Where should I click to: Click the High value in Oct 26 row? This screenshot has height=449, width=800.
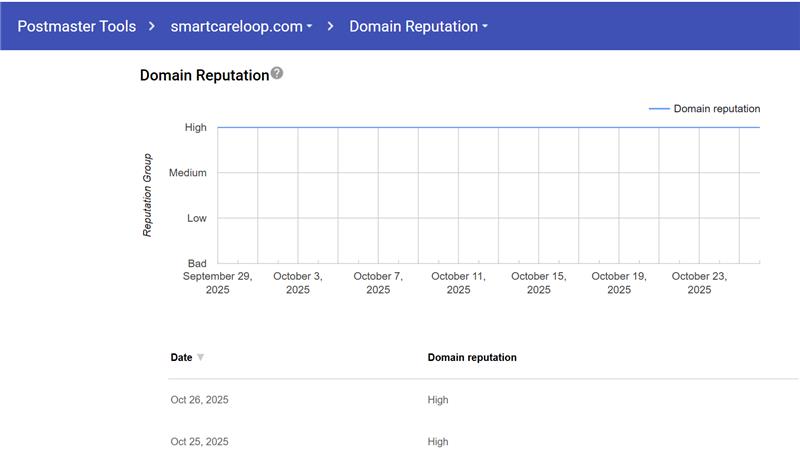click(438, 400)
